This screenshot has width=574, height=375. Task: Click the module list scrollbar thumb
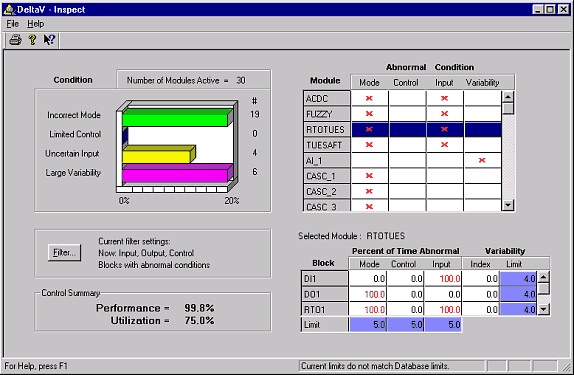[x=508, y=109]
